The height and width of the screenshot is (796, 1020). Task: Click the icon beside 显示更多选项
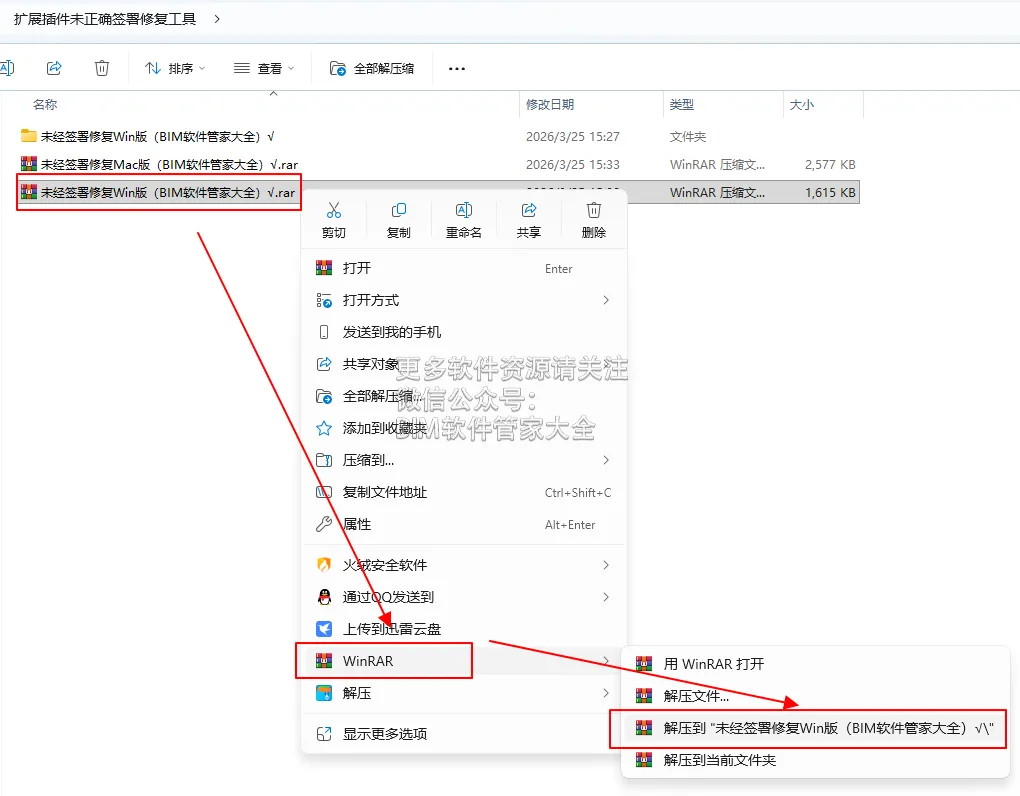pos(324,734)
